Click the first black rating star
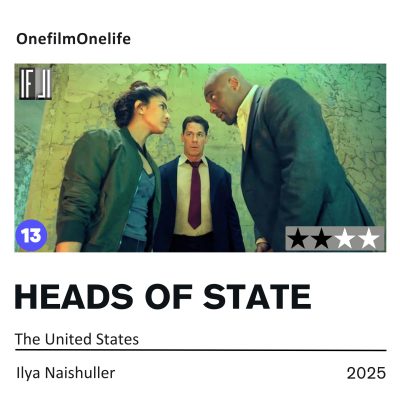The width and height of the screenshot is (400, 400). [298, 239]
